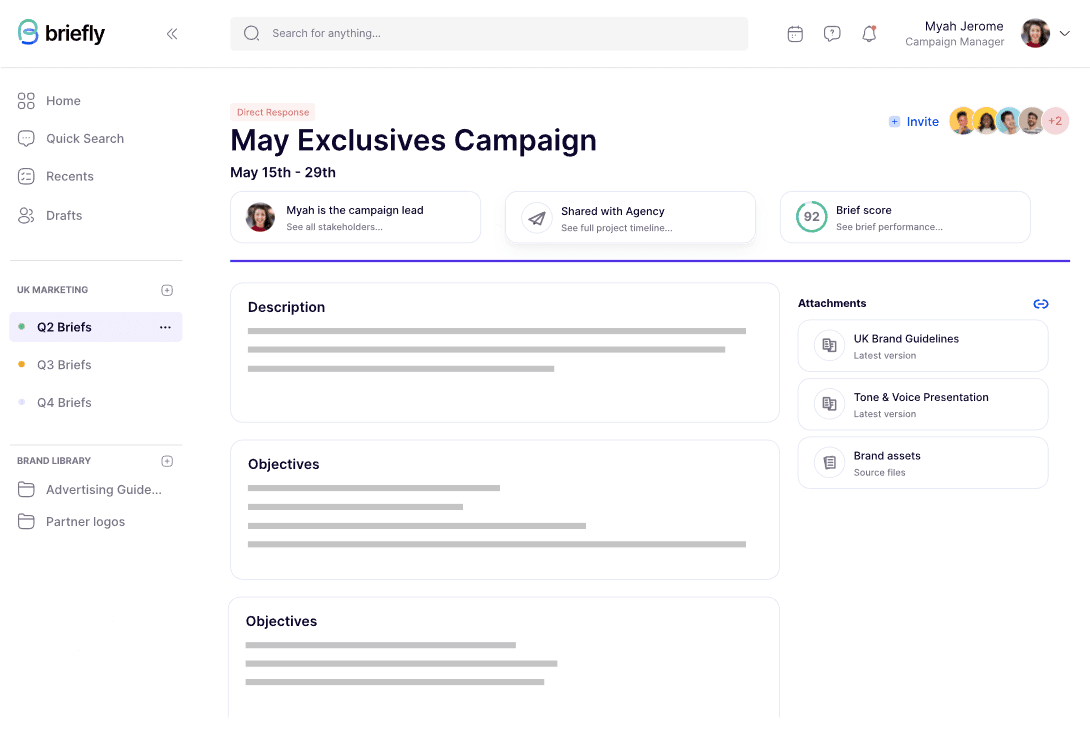Click the briefly logo
The image size is (1090, 735).
click(x=62, y=33)
